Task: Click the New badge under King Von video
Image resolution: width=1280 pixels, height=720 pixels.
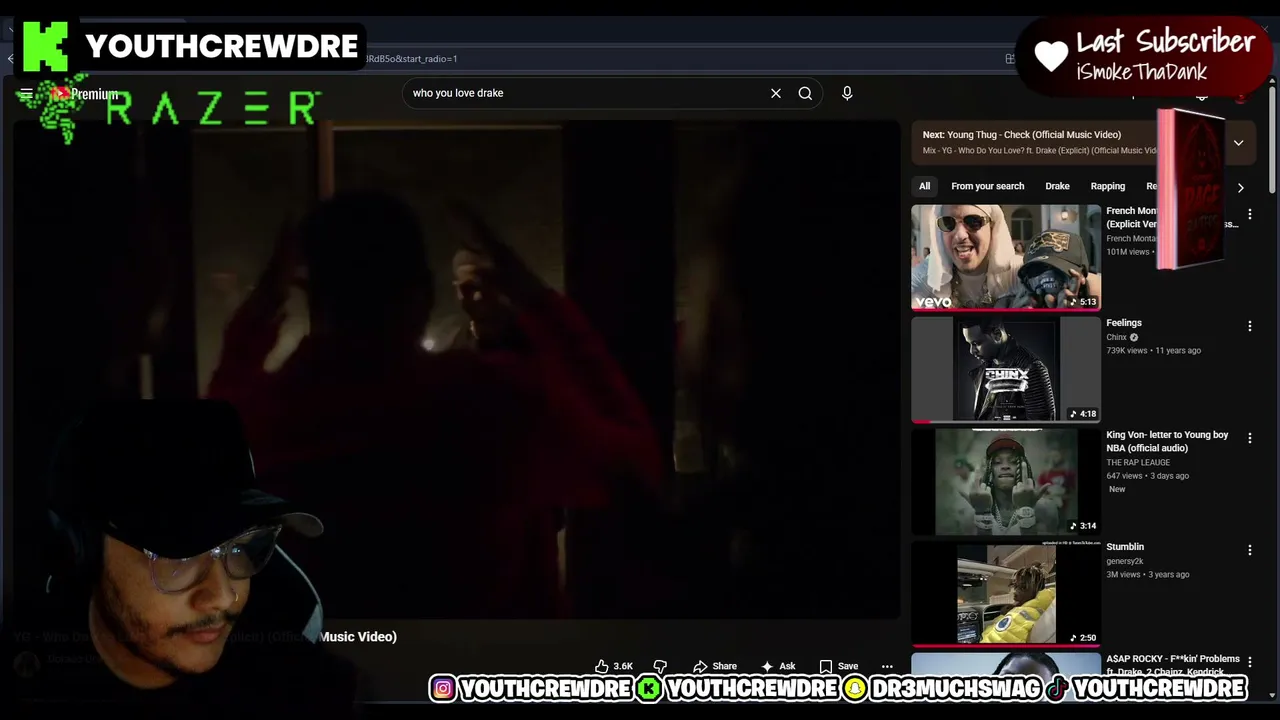Action: coord(1117,489)
